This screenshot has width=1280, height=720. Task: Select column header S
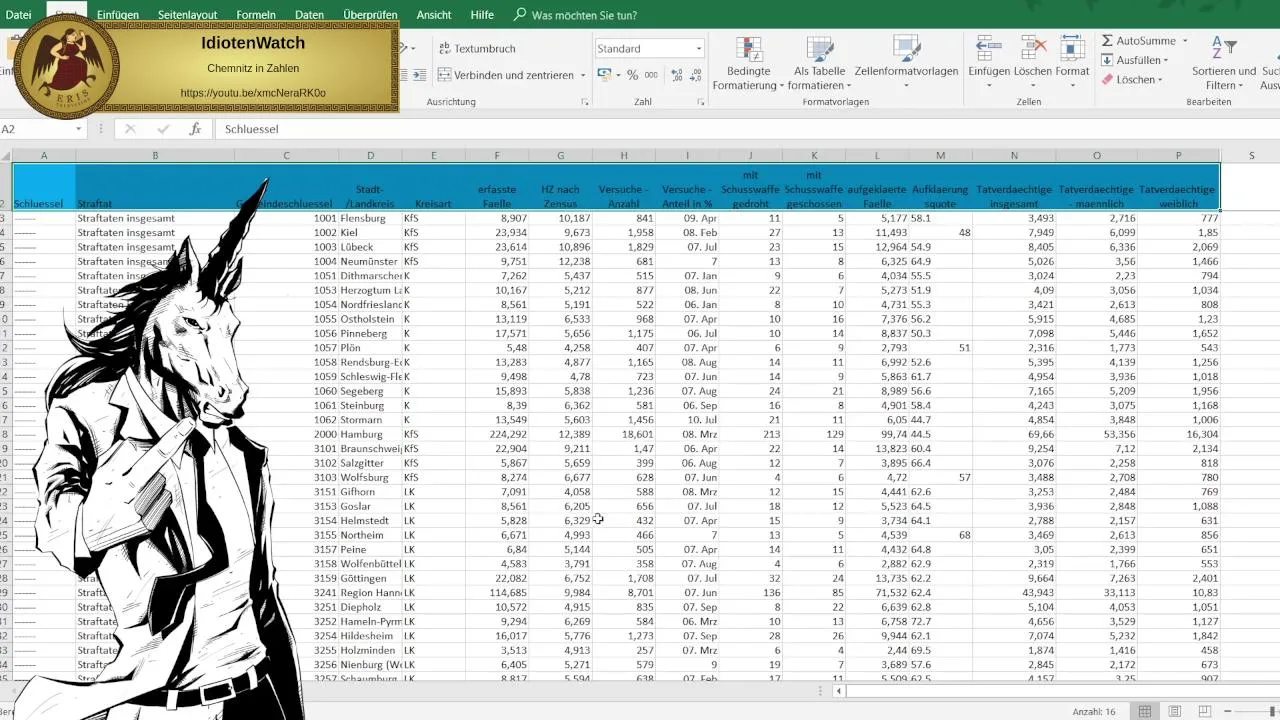(x=1251, y=156)
